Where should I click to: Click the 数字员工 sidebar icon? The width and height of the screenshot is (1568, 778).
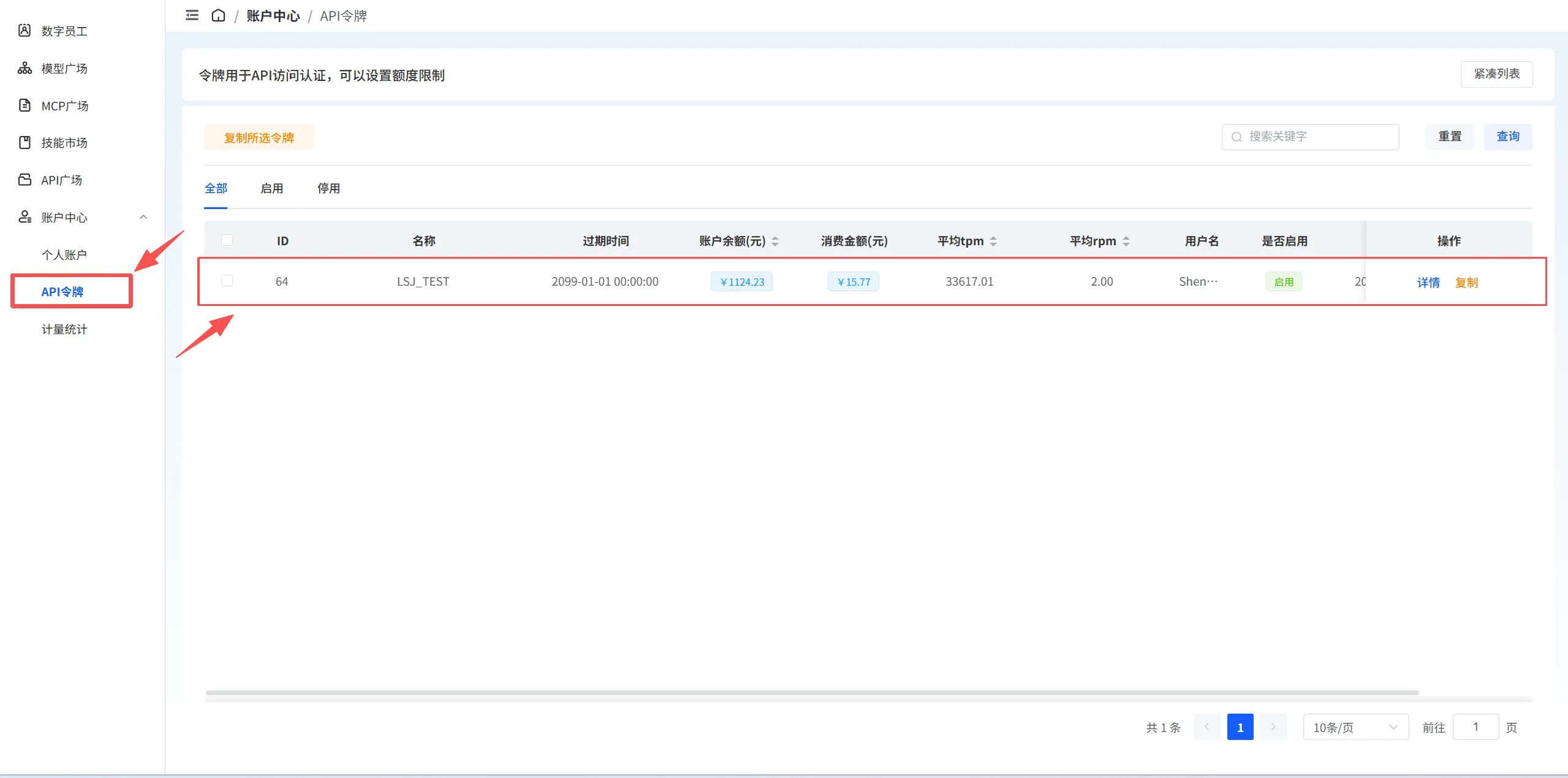[25, 31]
